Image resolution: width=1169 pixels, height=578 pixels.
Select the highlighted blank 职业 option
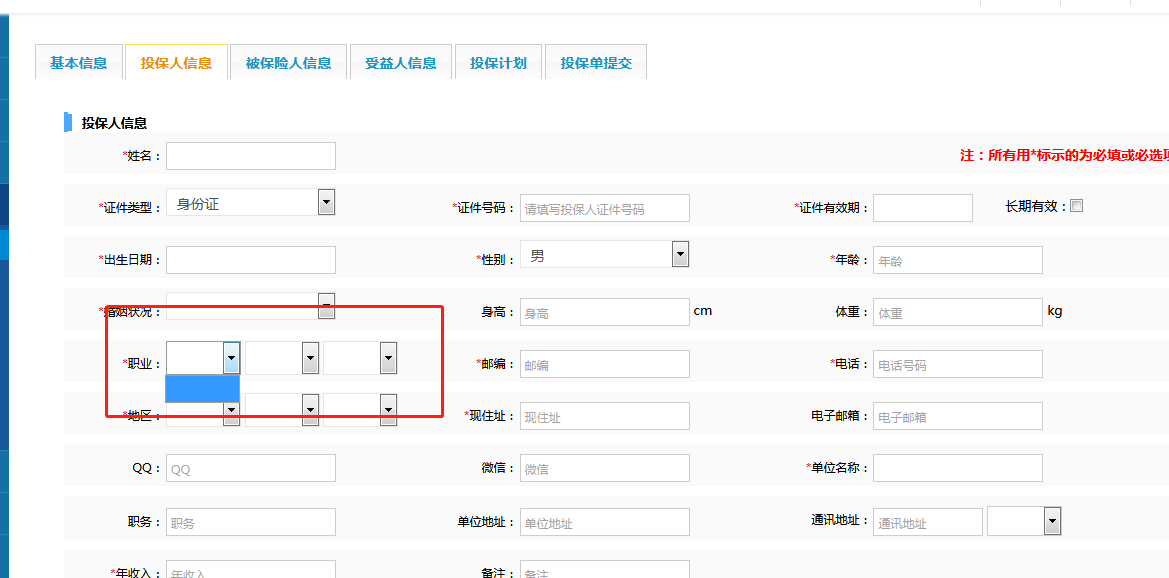click(x=202, y=388)
